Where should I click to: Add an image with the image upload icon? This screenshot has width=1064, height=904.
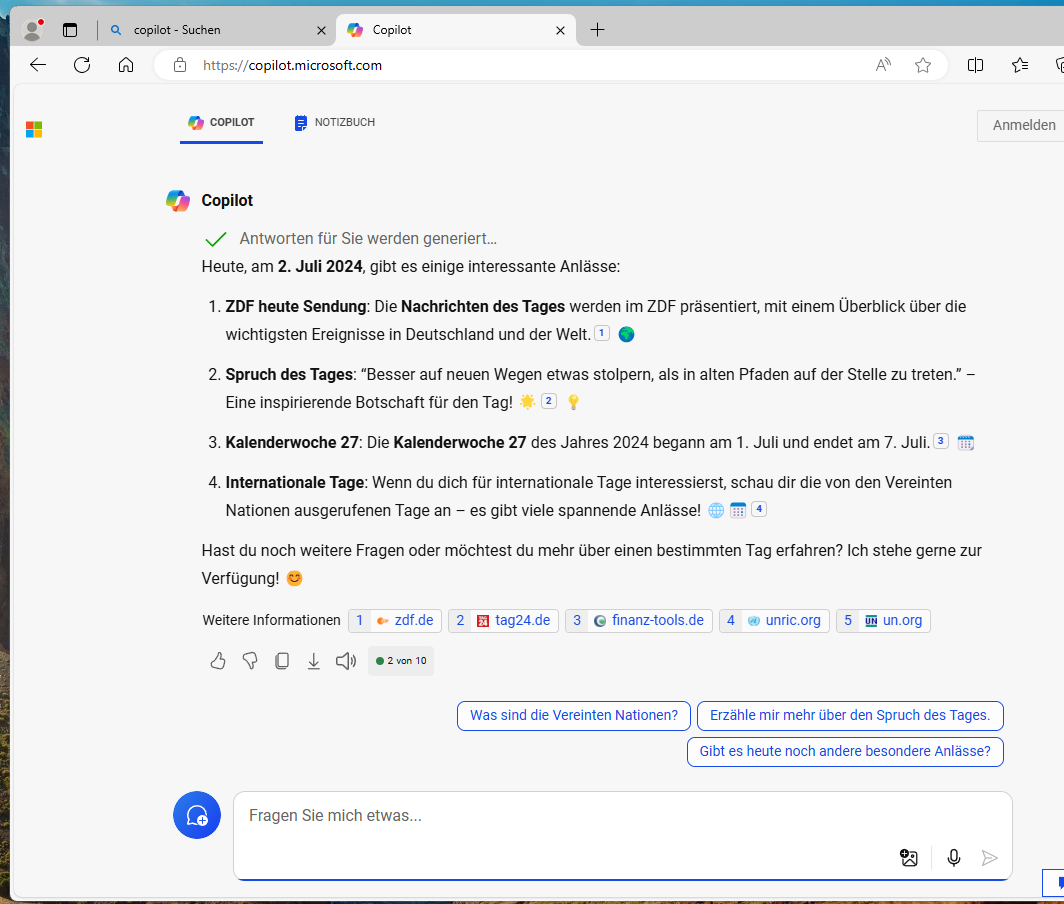coord(909,858)
